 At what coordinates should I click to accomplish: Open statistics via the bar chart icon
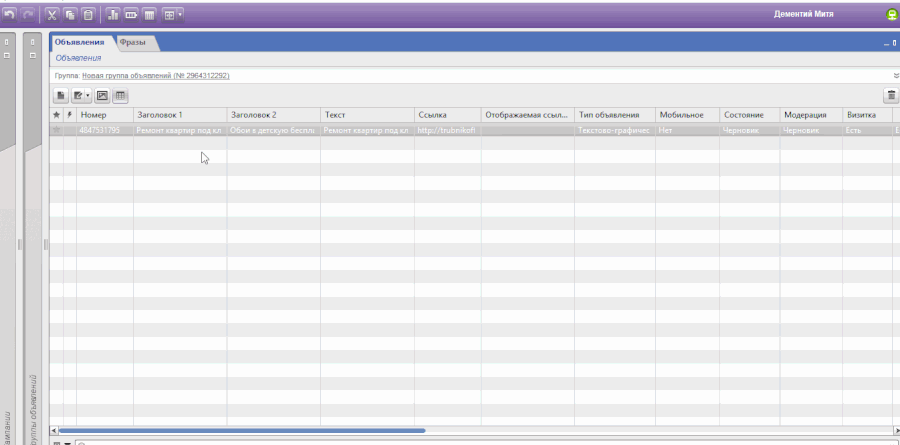[113, 15]
